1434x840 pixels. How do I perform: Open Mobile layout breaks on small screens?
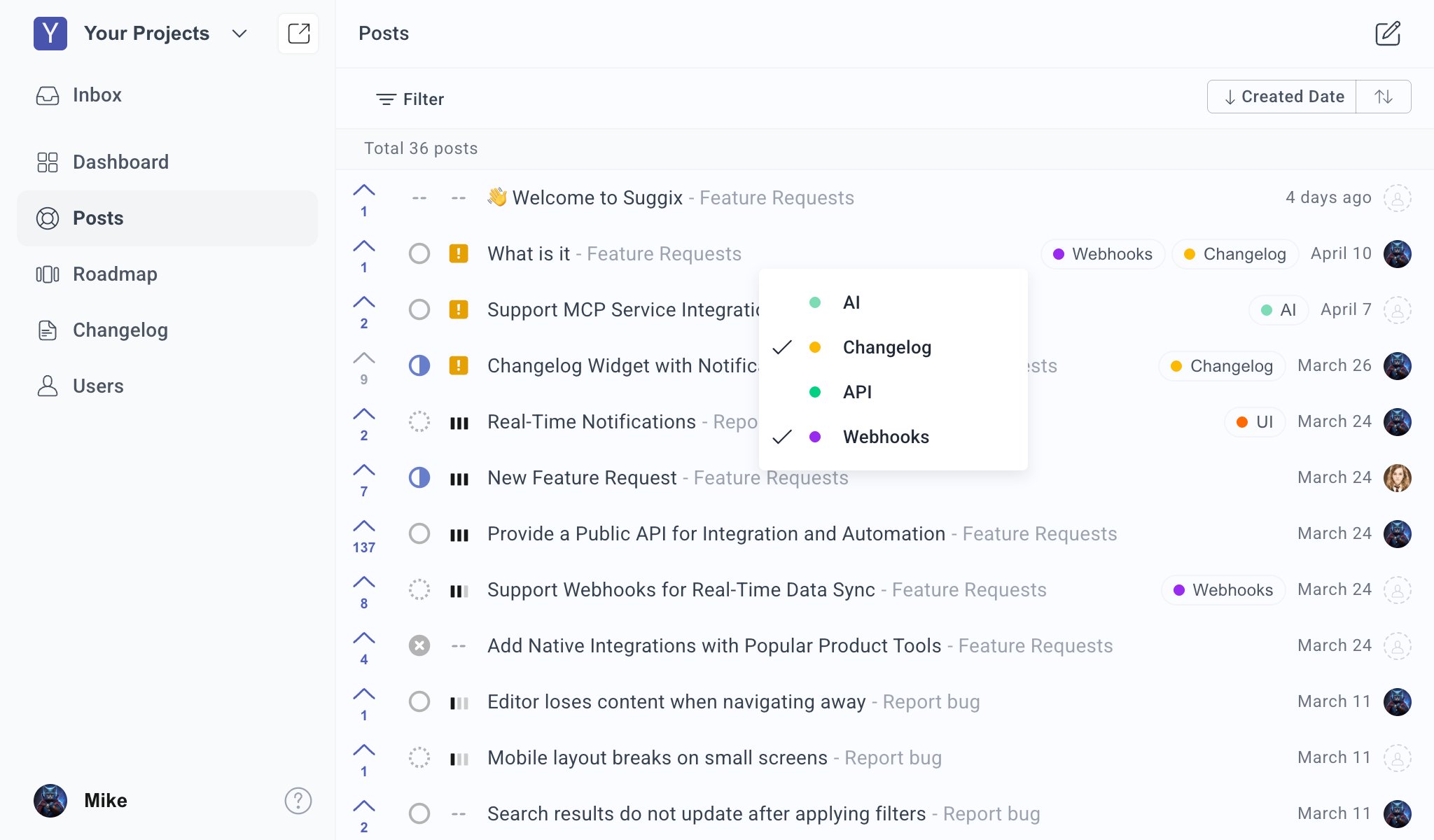coord(657,758)
